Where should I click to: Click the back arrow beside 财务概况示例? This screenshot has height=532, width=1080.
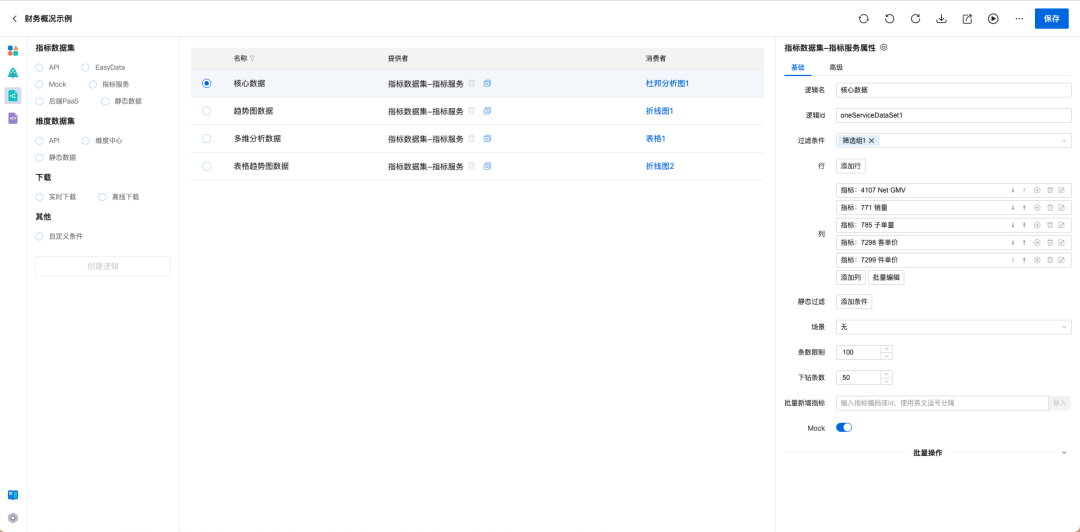pos(14,19)
